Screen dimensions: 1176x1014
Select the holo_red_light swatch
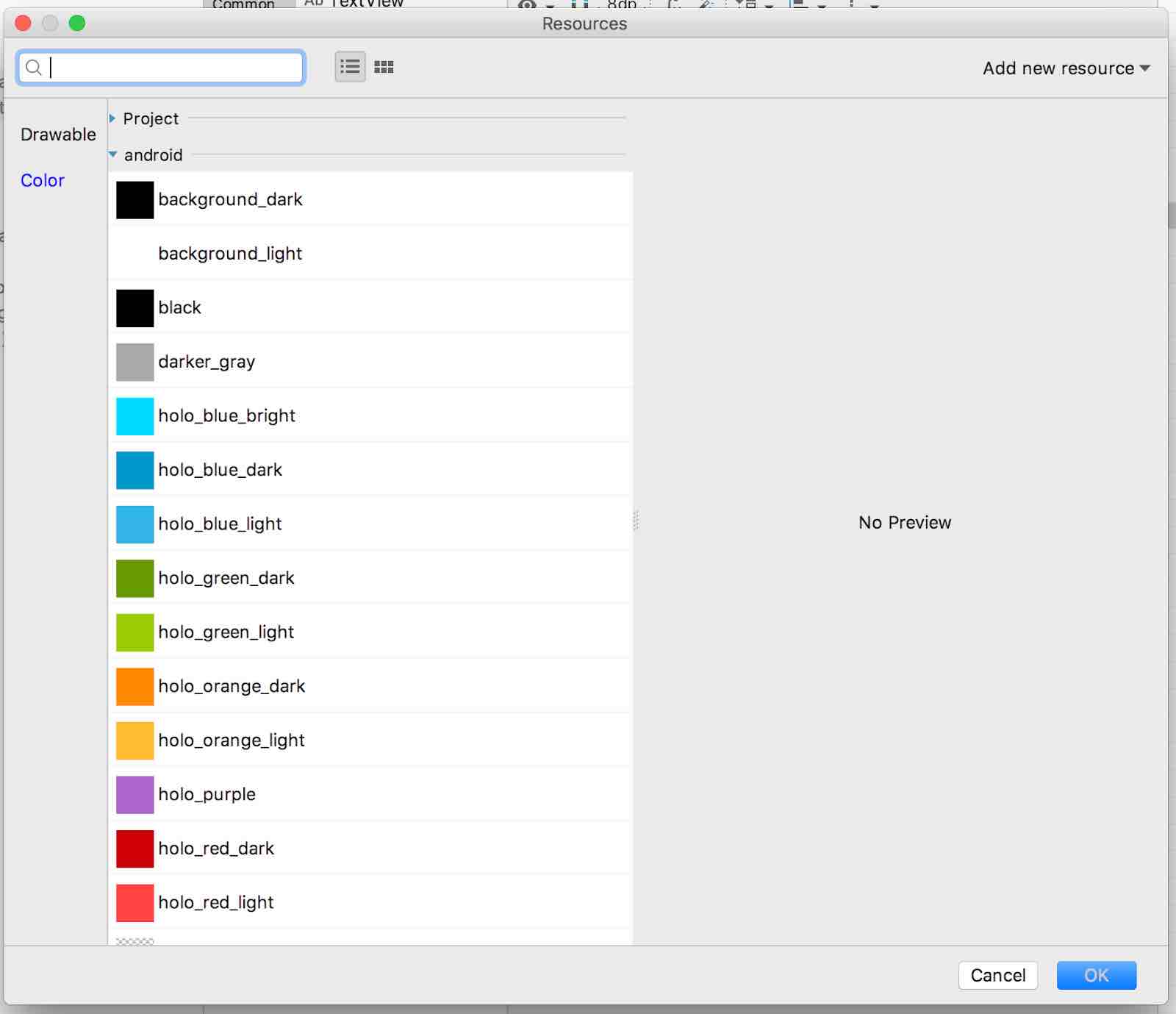pyautogui.click(x=135, y=902)
